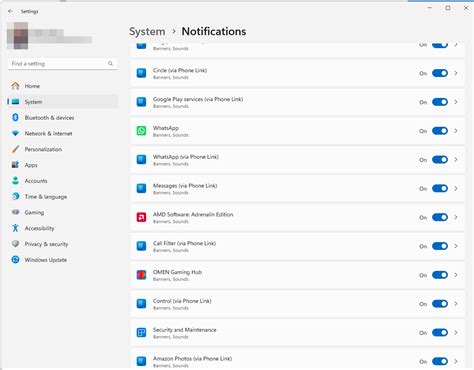
Task: Open OMEN Gaming Hub chevron arrow
Action: [x=456, y=275]
